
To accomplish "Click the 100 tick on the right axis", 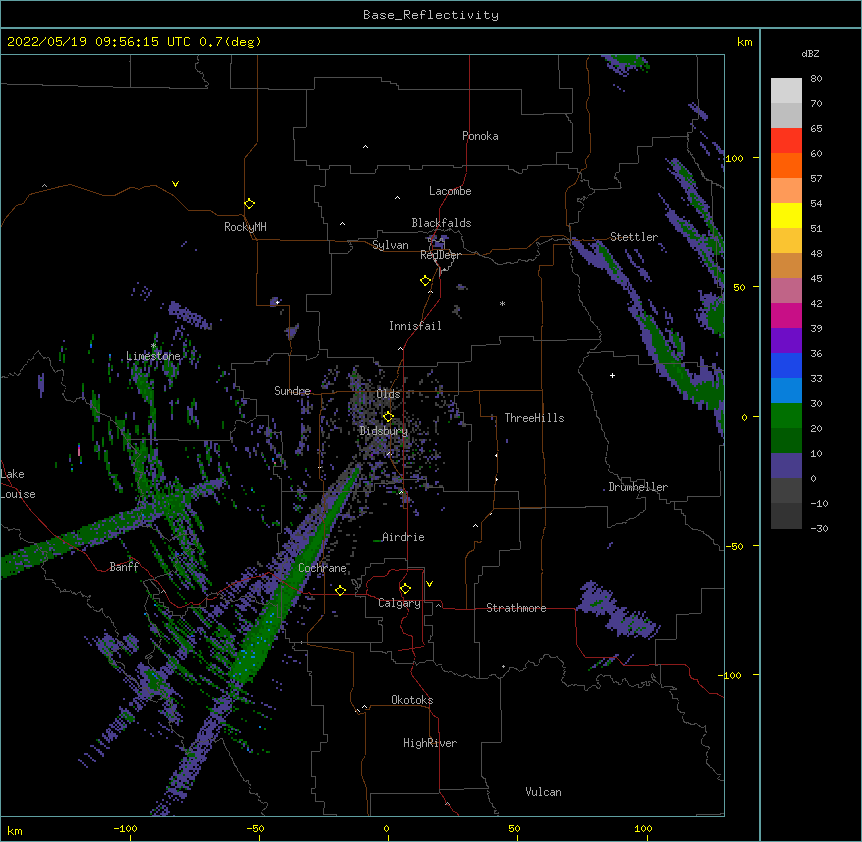I will pos(734,158).
